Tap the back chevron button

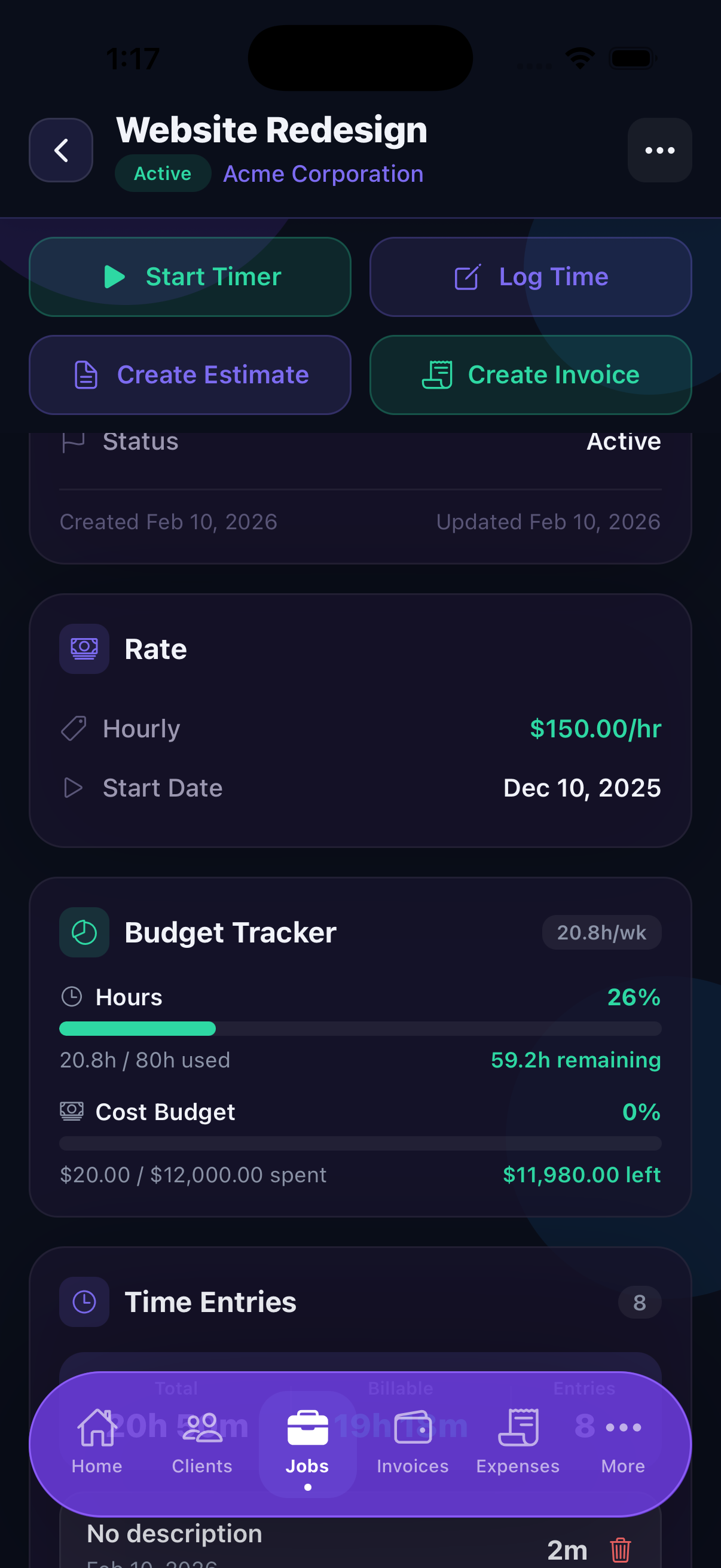(x=61, y=150)
